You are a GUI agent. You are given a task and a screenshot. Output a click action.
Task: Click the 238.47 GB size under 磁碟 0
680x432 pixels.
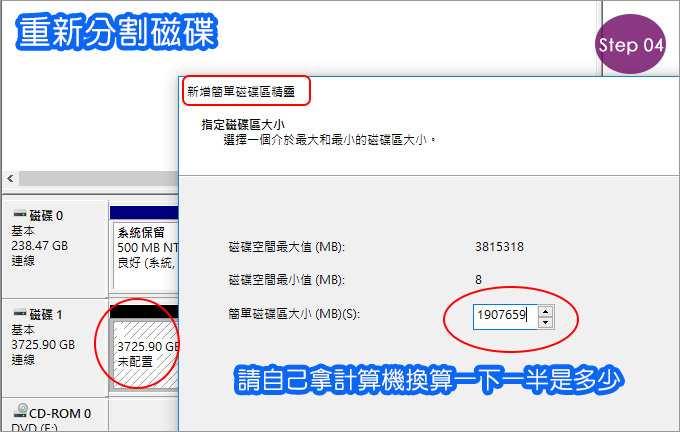pos(39,246)
